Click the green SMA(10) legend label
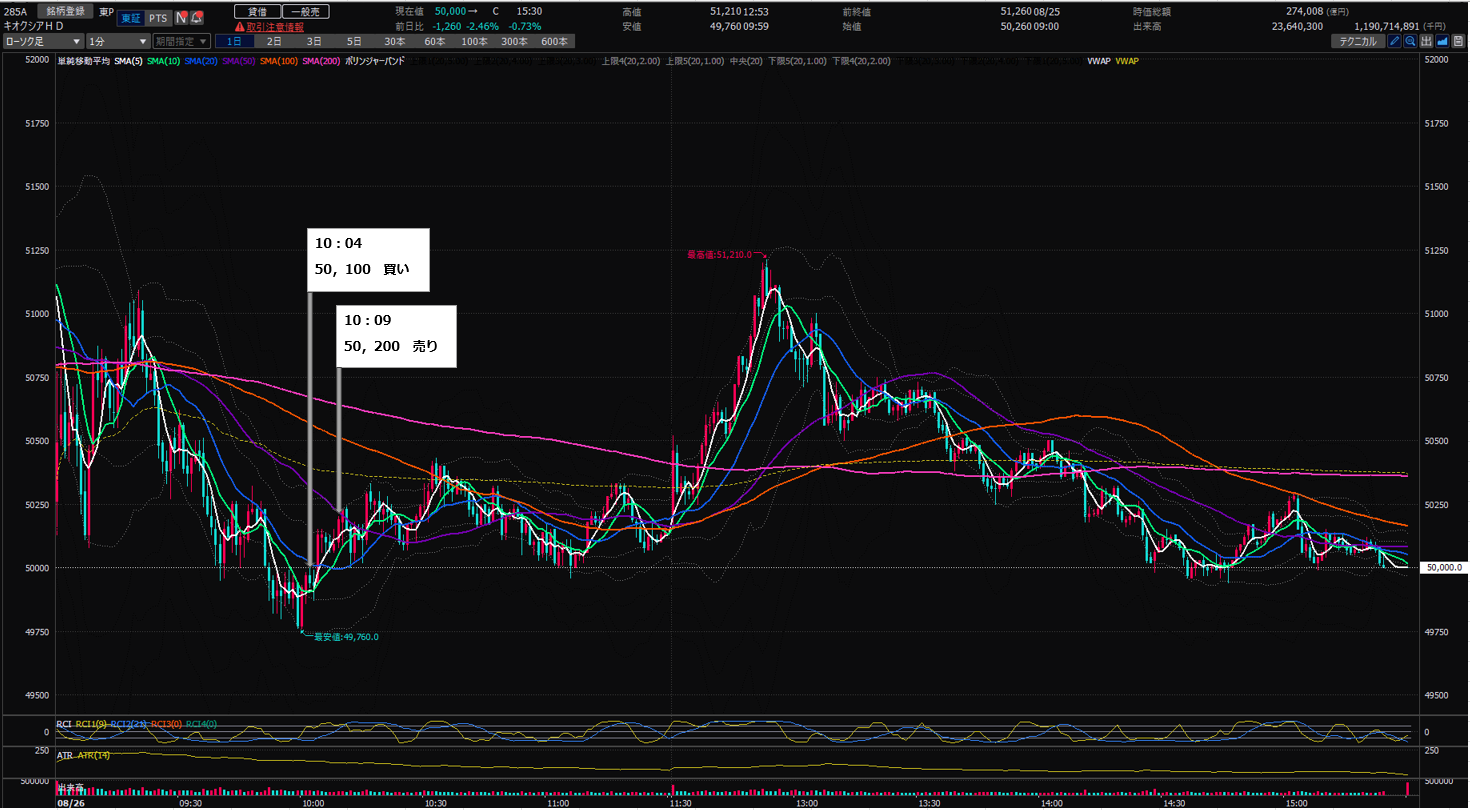This screenshot has width=1470, height=810. (x=163, y=61)
